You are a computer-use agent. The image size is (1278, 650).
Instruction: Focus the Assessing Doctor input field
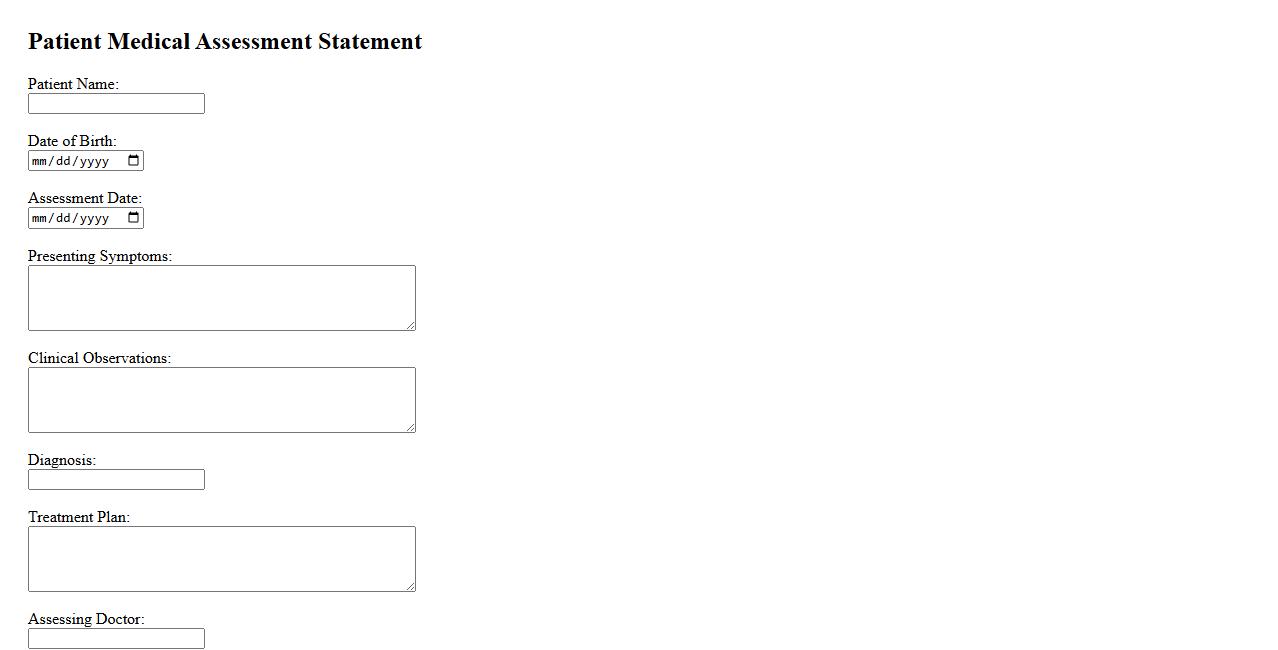click(x=116, y=639)
